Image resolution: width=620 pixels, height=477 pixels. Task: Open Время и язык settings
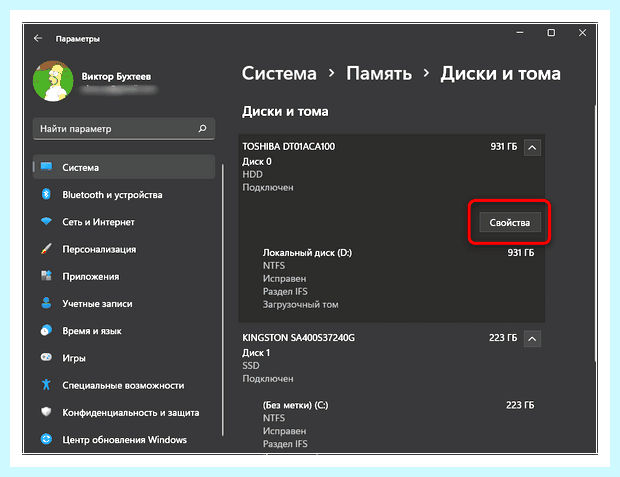tap(124, 330)
